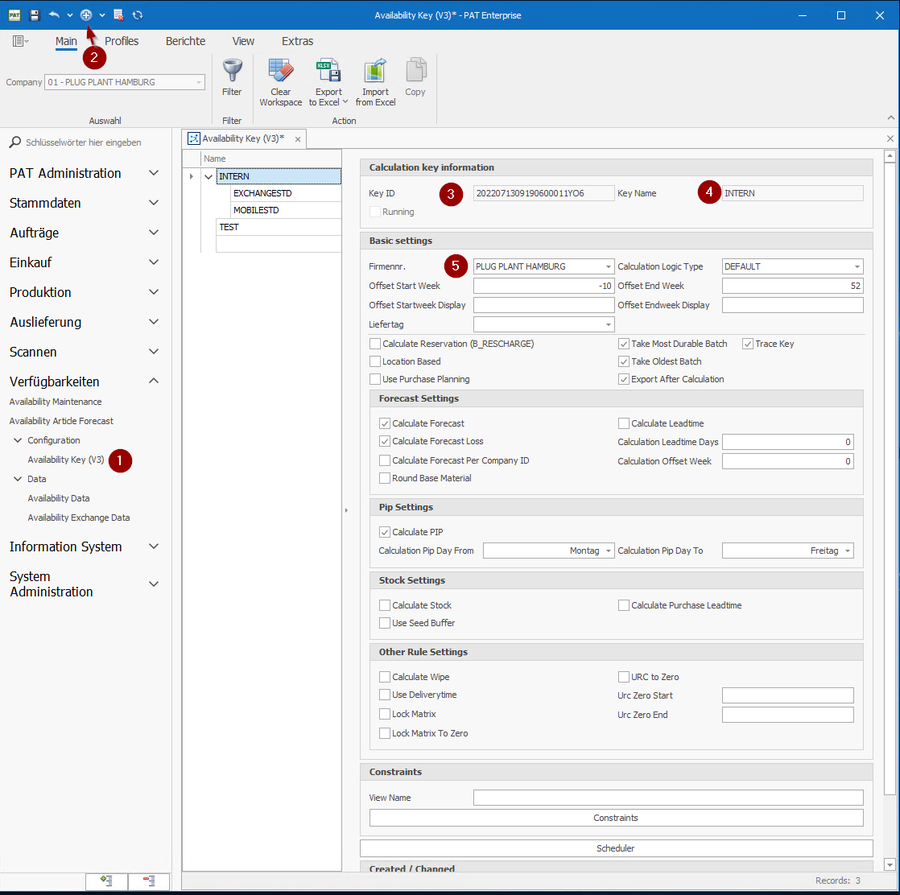The width and height of the screenshot is (900, 895).
Task: Click the Add (plus) icon in the title bar
Action: pos(85,14)
